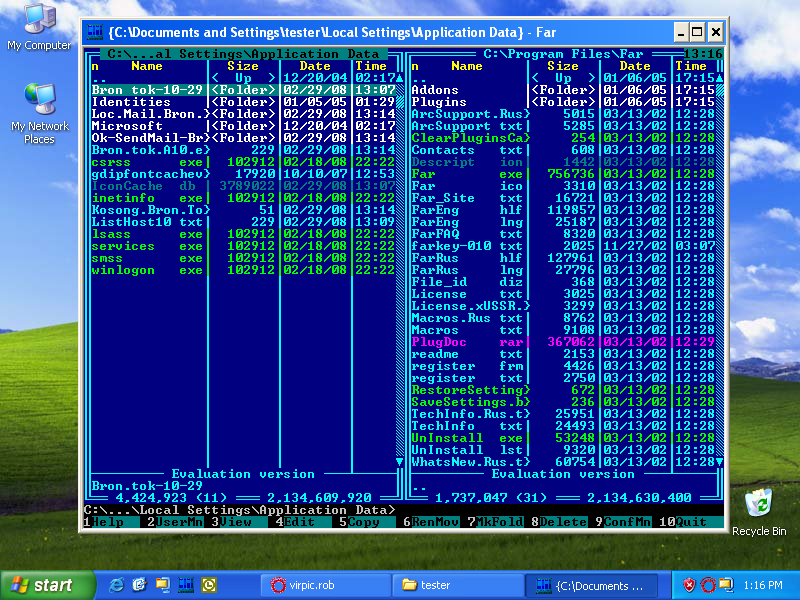Screen dimensions: 800x600
Task: Select the winlogon exe file
Action: [243, 270]
